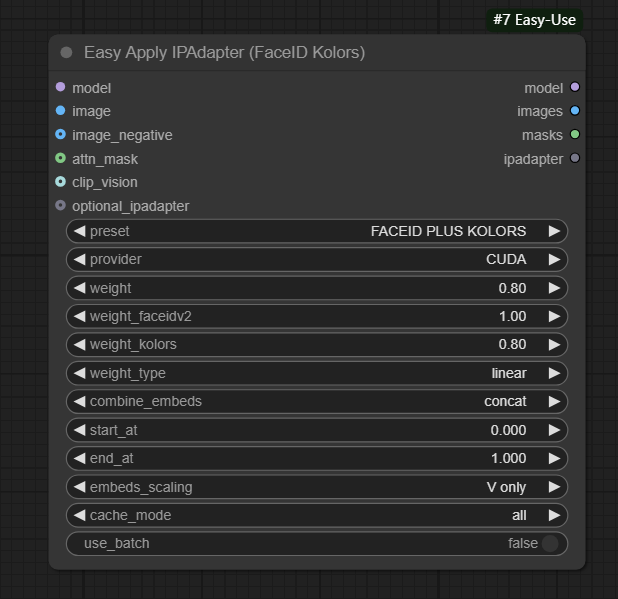618x599 pixels.
Task: Click the end_at value field
Action: coord(316,458)
